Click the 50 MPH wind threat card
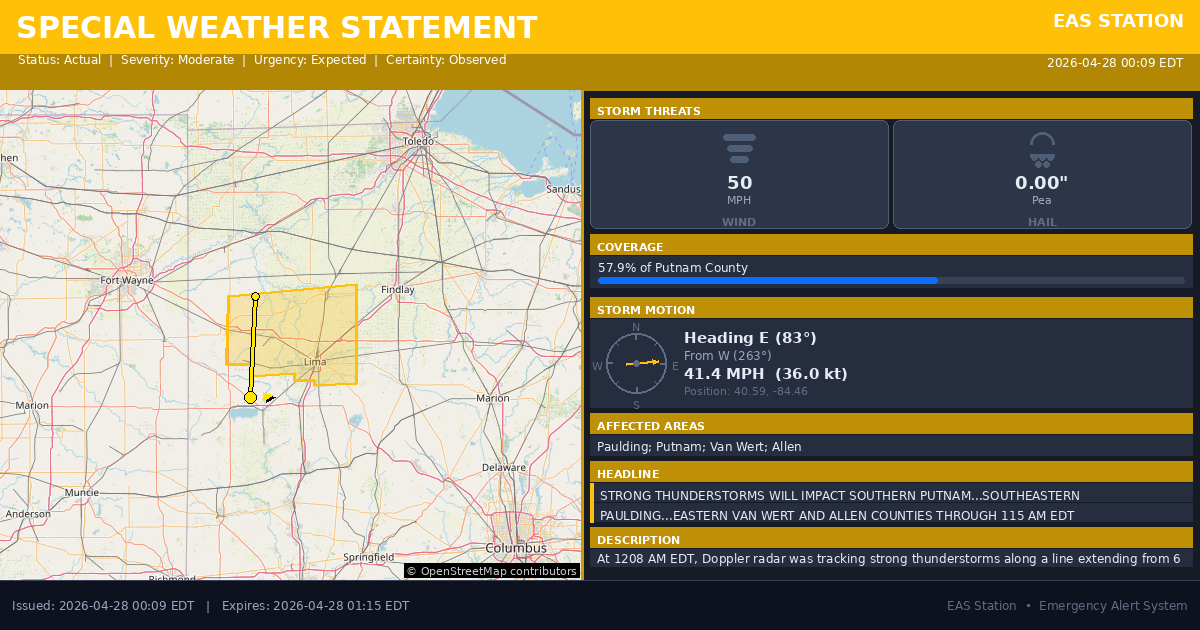 (x=739, y=175)
